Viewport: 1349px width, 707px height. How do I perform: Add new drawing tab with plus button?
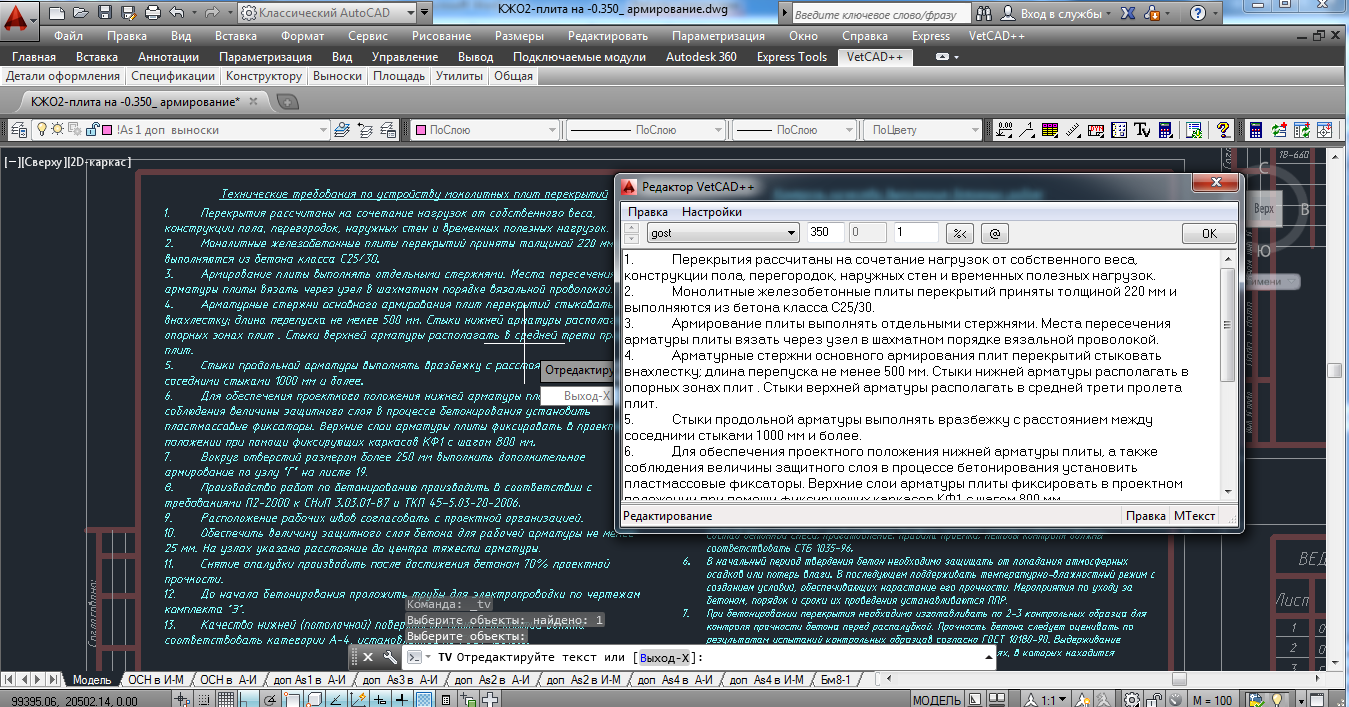[288, 101]
